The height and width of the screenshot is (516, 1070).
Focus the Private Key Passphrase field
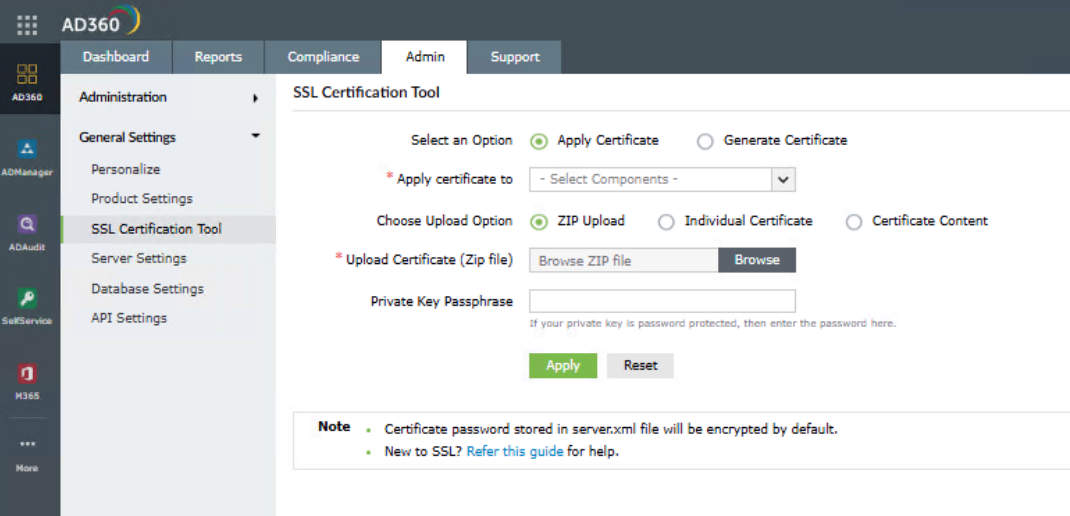(x=662, y=301)
